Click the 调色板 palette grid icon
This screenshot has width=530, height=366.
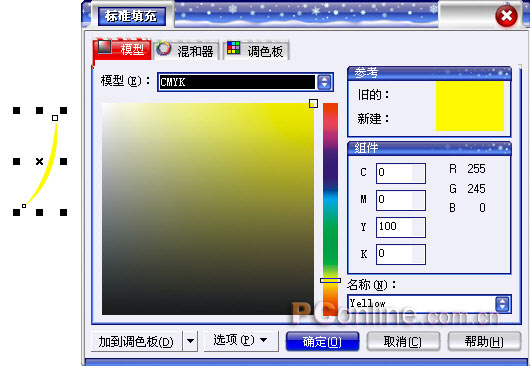click(x=234, y=48)
